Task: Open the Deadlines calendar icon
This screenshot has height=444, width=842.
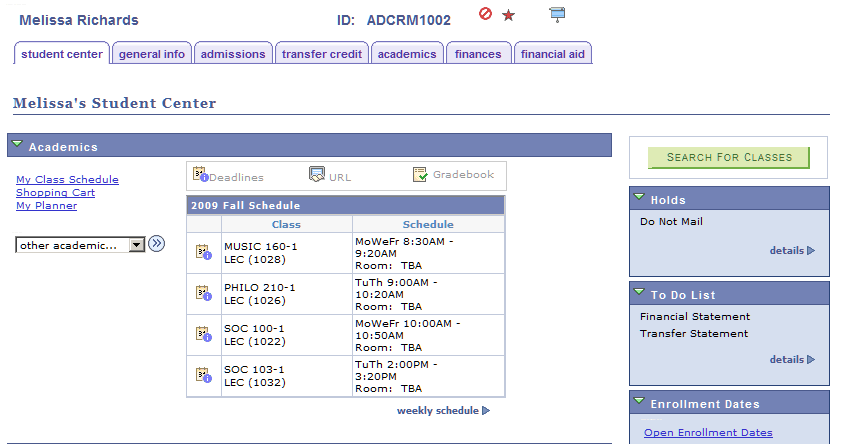Action: (201, 174)
